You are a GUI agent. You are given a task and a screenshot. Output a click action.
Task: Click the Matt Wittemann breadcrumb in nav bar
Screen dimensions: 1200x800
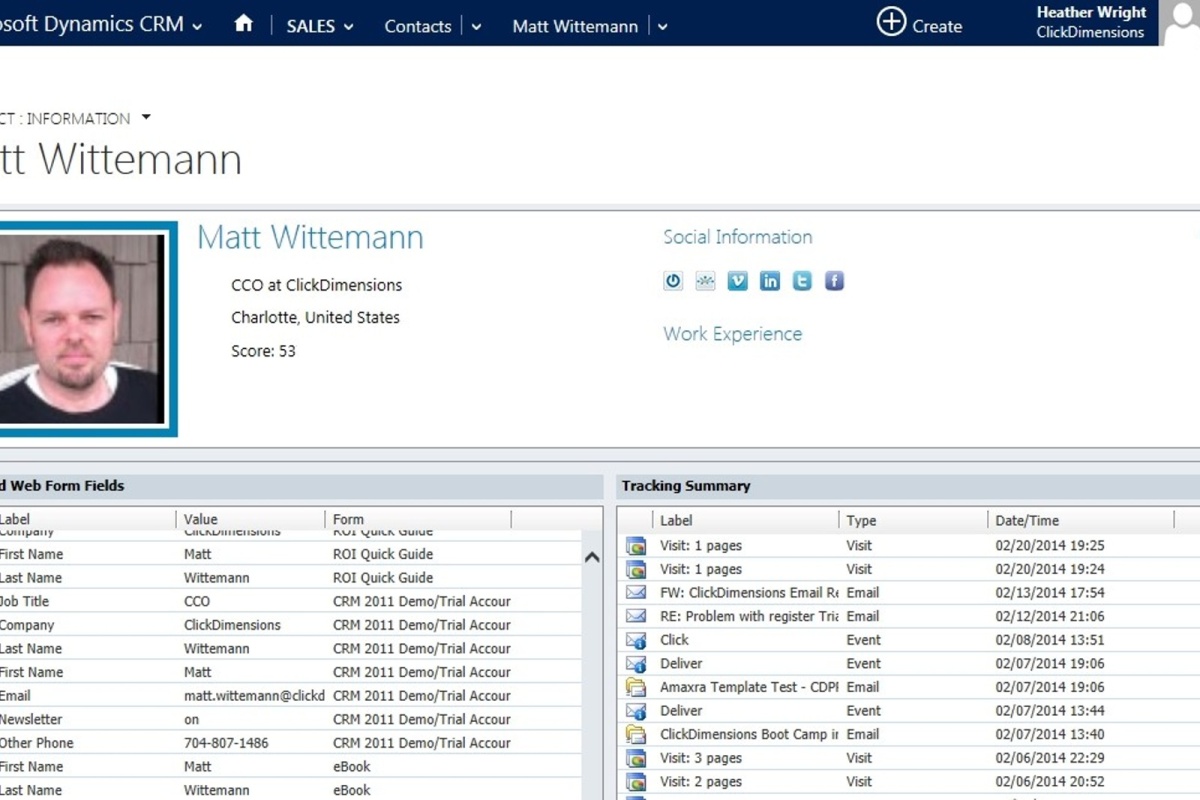[x=575, y=26]
